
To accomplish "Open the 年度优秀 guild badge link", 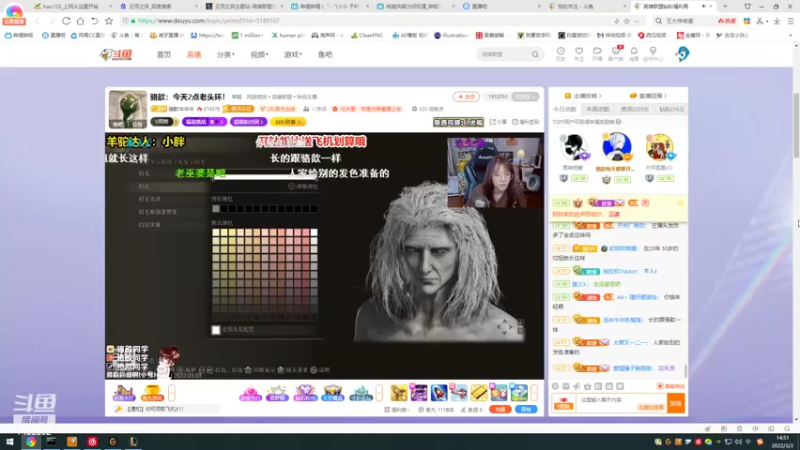I will [366, 109].
